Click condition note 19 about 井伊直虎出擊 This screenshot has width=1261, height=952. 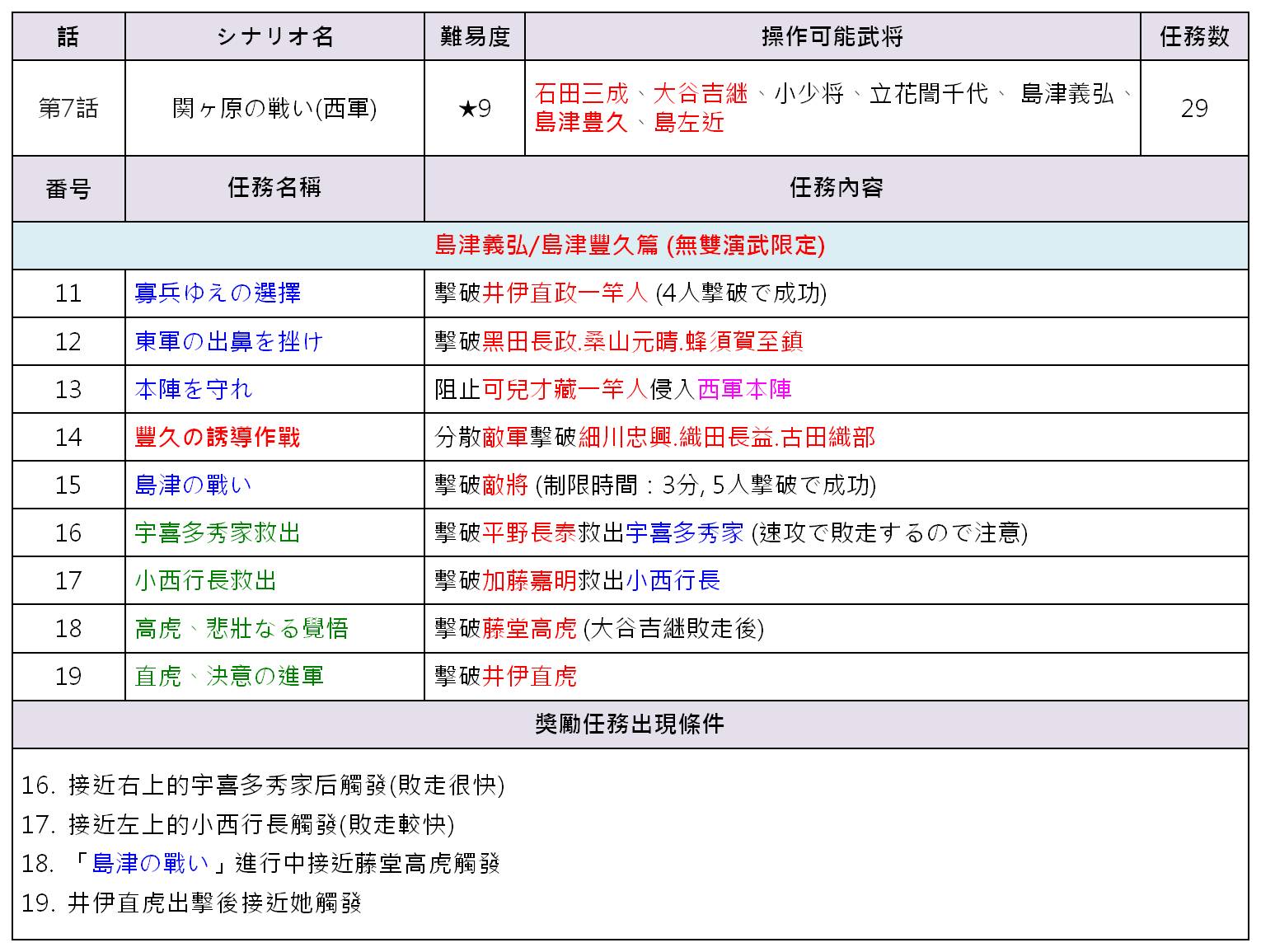click(192, 903)
